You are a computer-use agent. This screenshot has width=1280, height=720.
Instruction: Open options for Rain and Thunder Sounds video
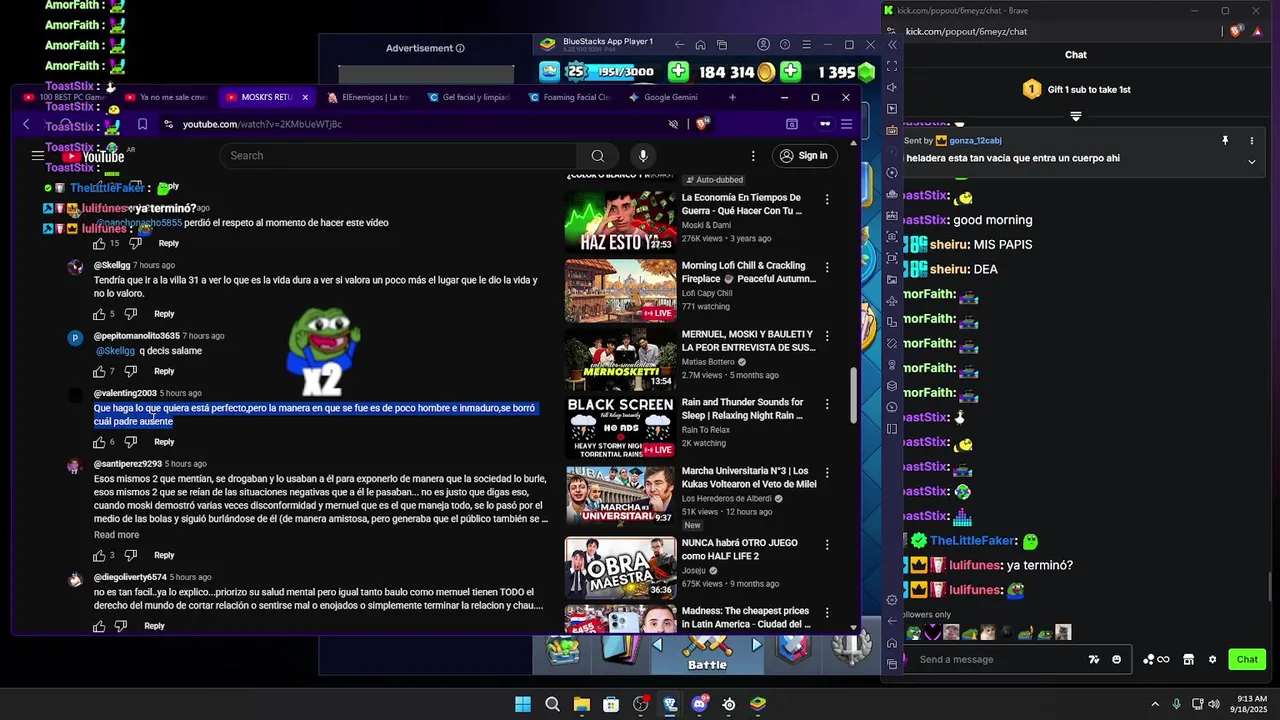point(827,404)
